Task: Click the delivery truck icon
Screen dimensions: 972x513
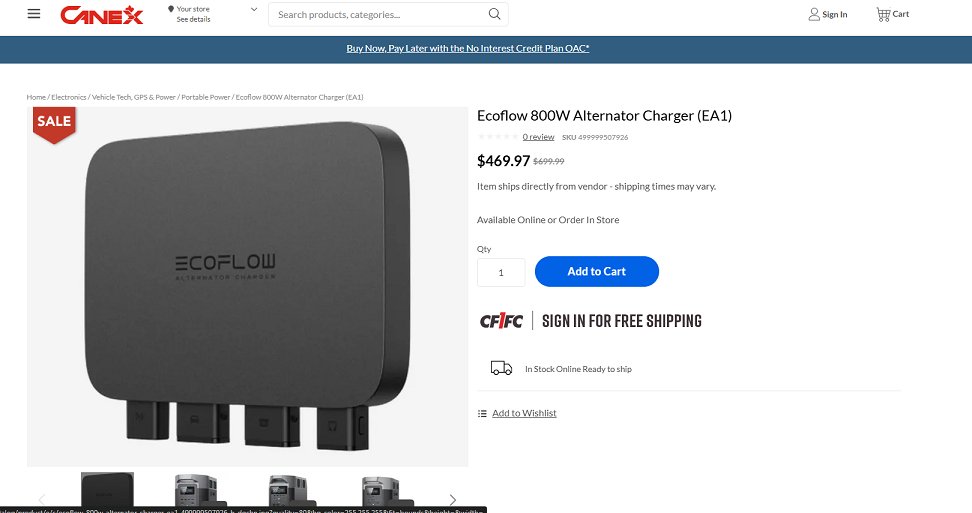Action: (501, 369)
